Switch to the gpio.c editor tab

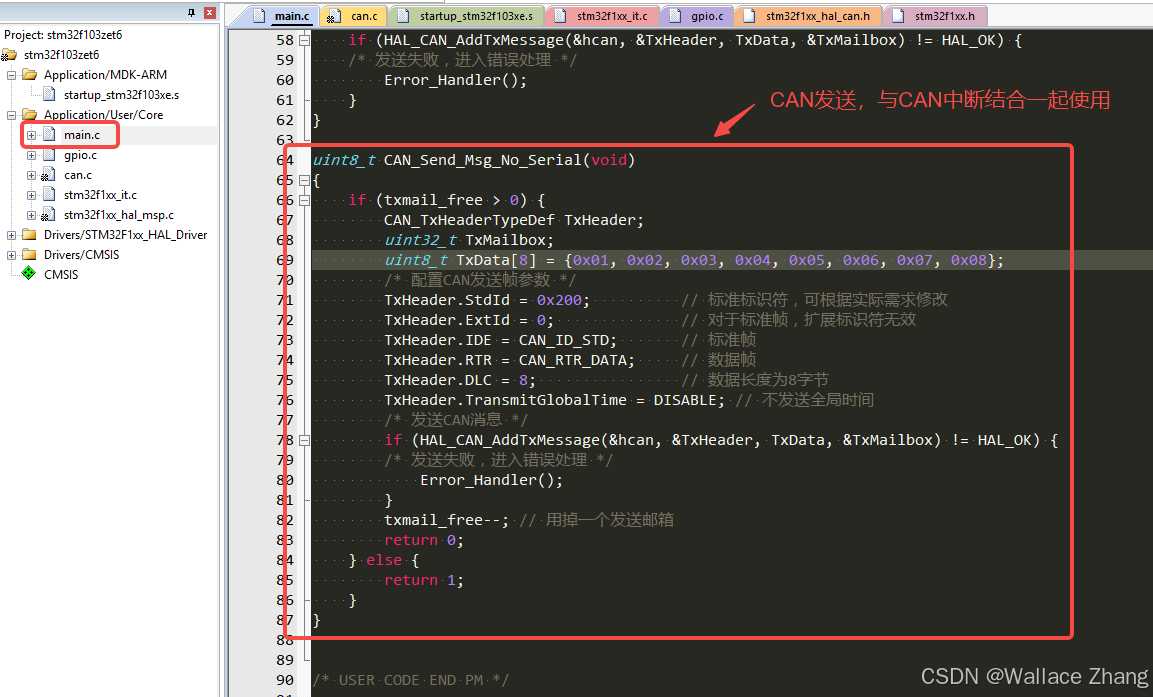(698, 15)
